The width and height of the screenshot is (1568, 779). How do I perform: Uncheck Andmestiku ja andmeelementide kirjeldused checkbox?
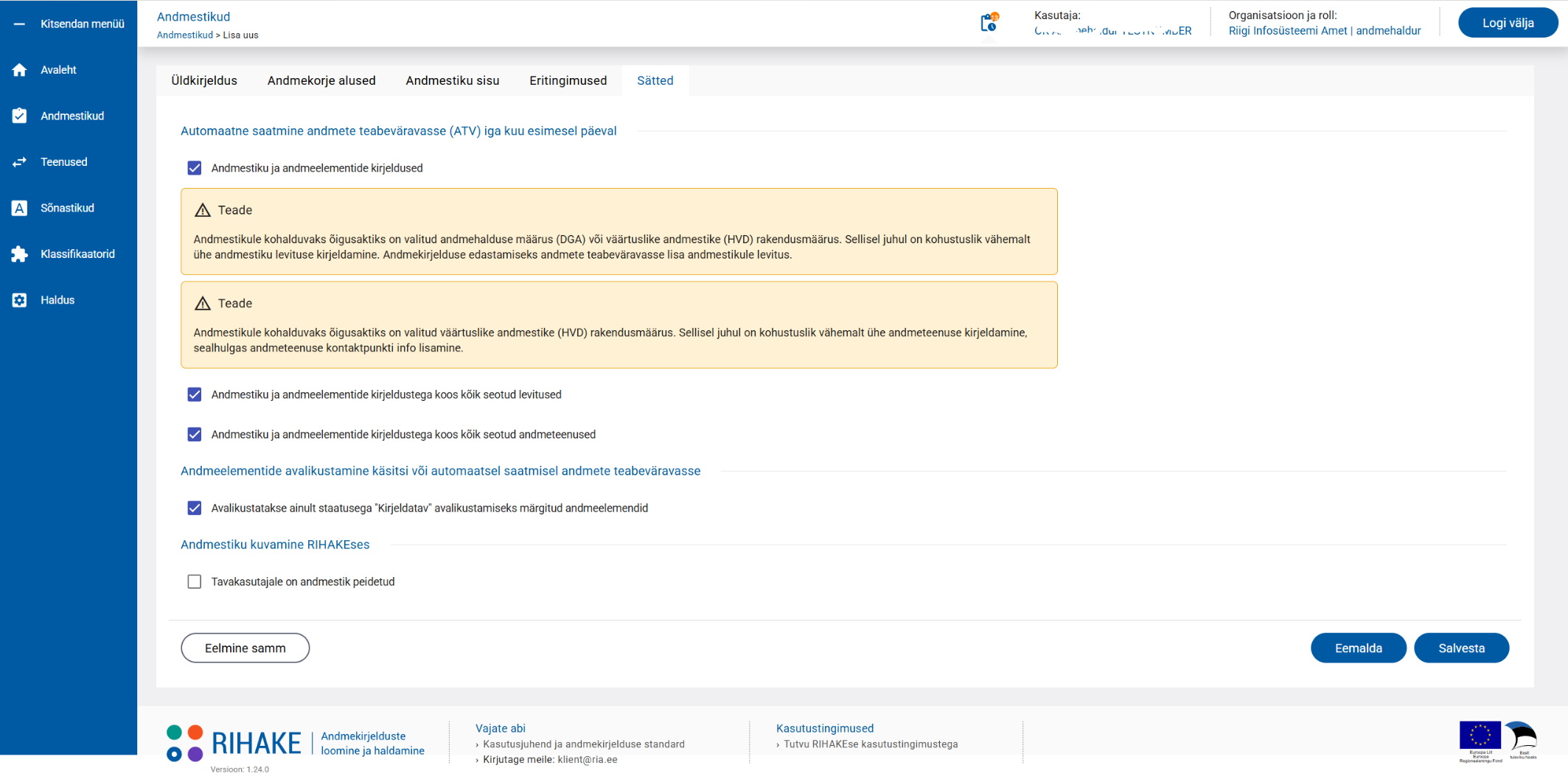[195, 168]
